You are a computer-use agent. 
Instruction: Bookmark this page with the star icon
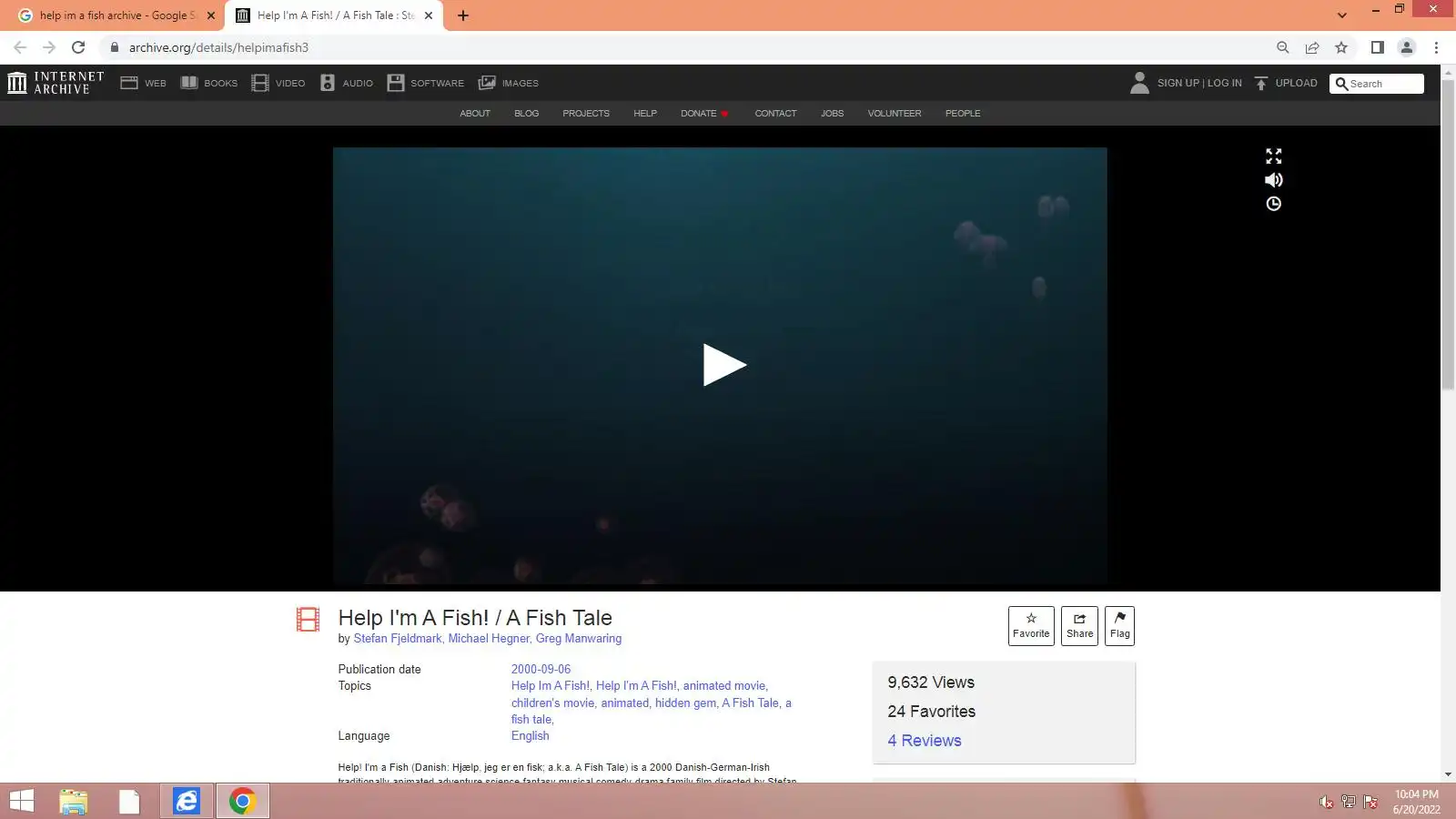click(1341, 47)
